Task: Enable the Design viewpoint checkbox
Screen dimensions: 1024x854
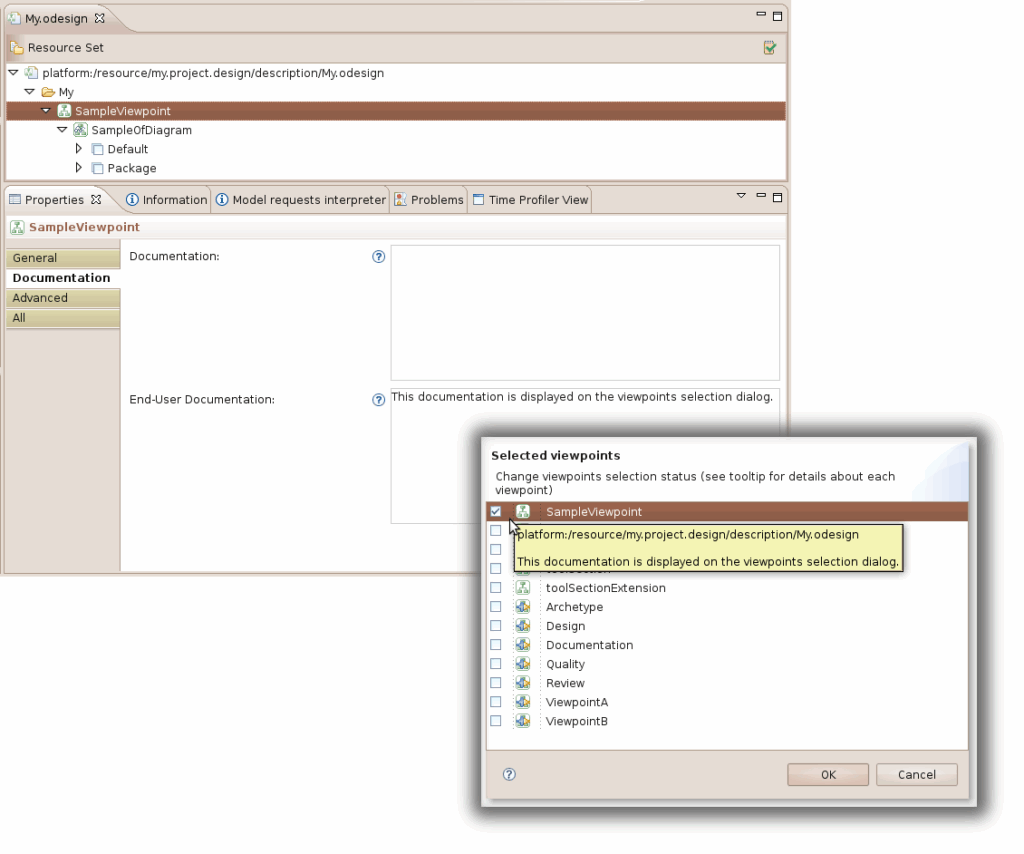Action: (496, 626)
